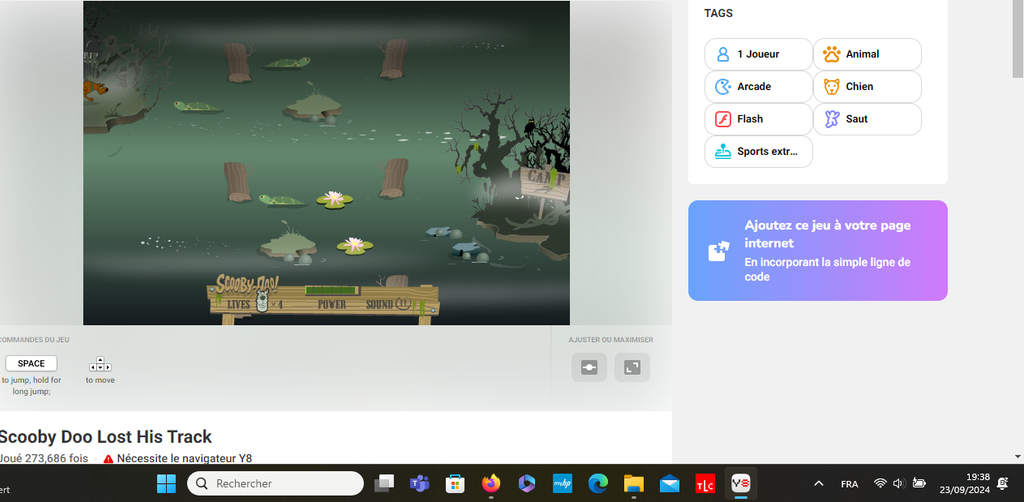Open the Arcade tag
Viewport: 1024px width, 502px height.
tap(758, 87)
